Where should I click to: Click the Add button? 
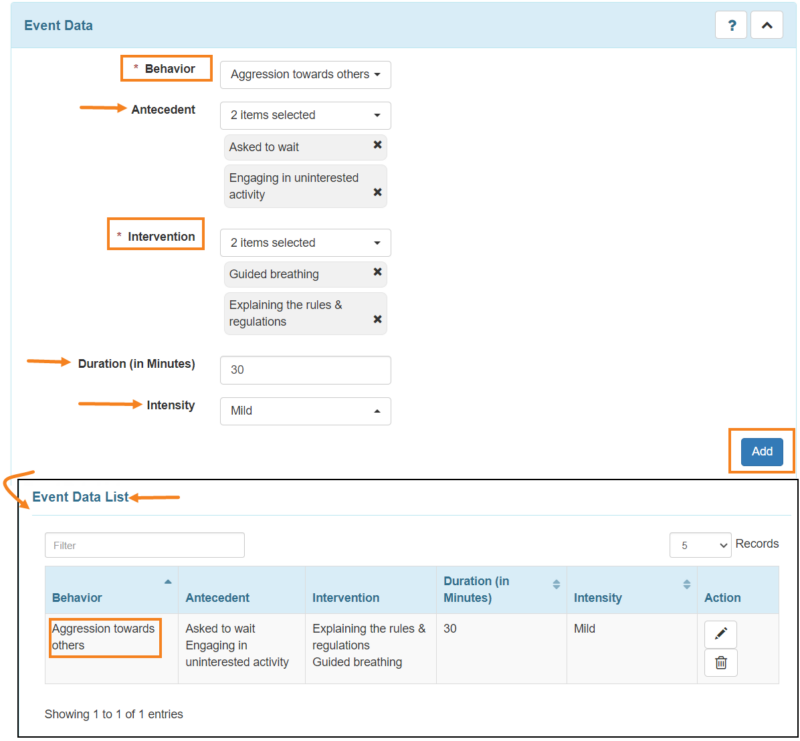click(x=761, y=451)
